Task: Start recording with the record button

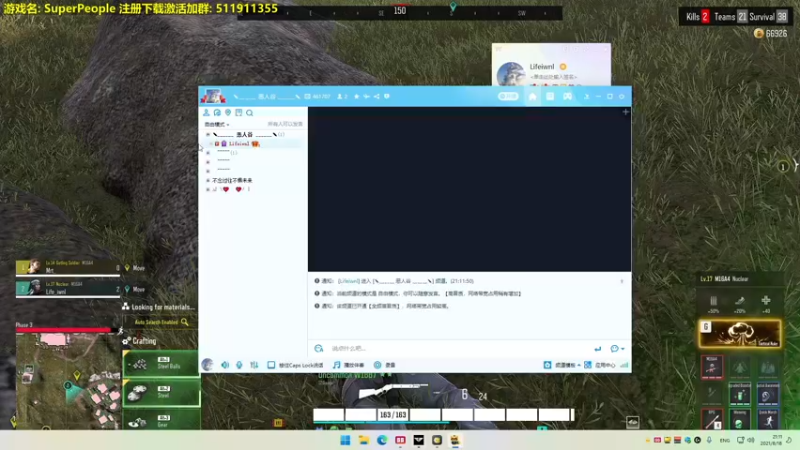Action: click(385, 365)
